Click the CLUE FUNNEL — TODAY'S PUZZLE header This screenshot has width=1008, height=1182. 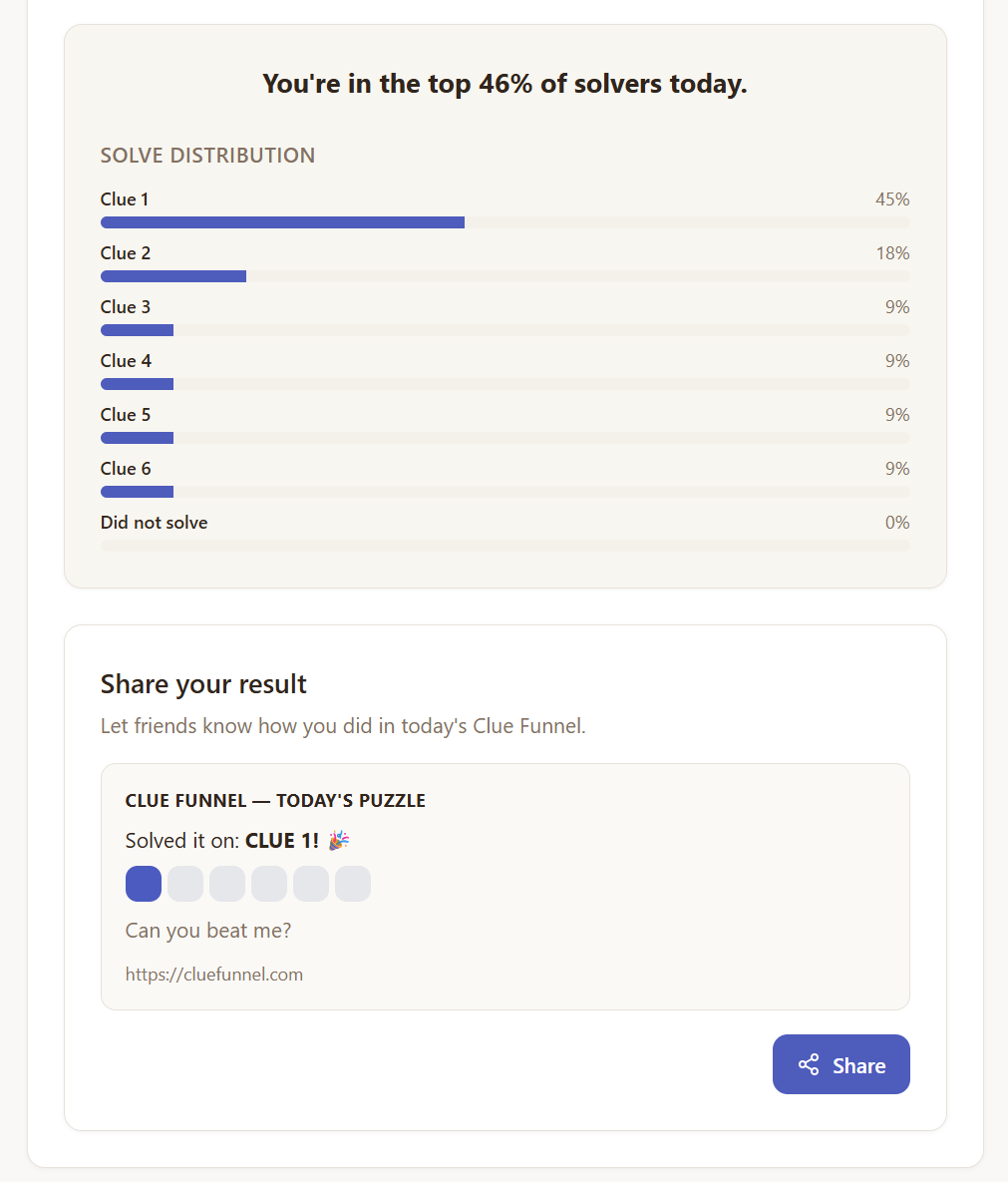point(275,800)
